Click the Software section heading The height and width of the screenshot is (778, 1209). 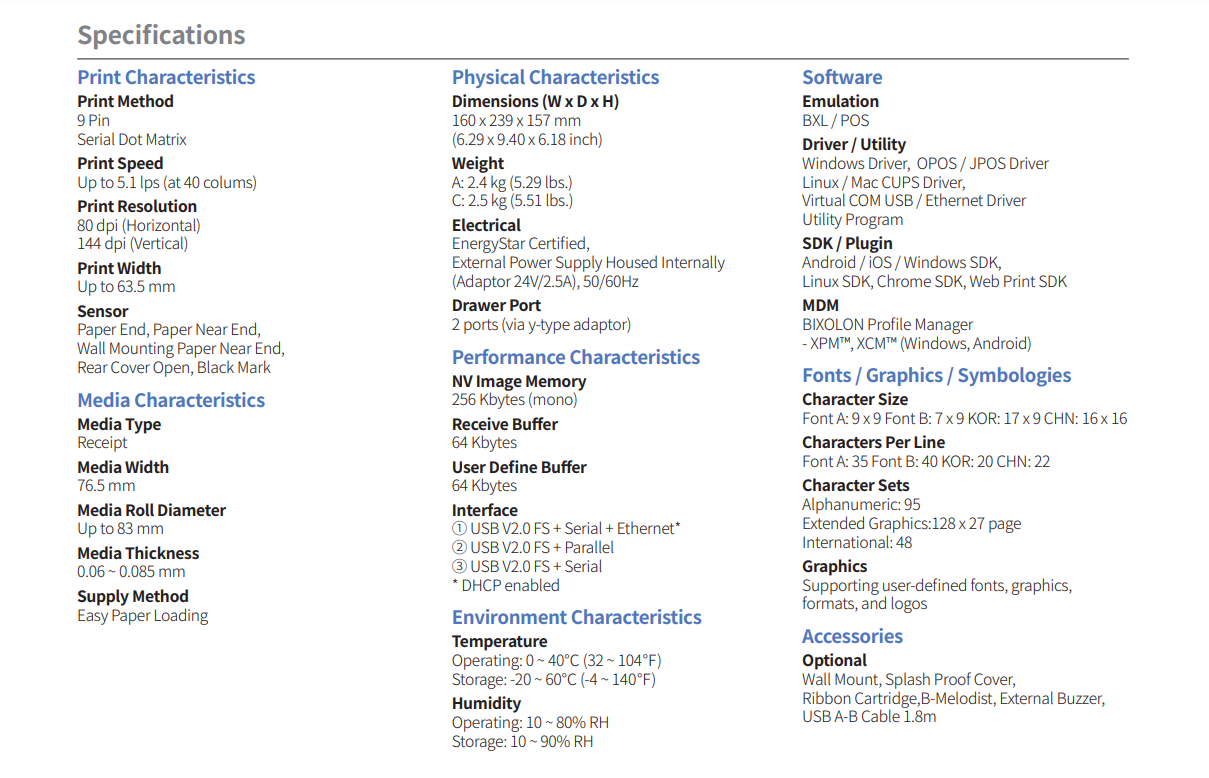[x=842, y=77]
